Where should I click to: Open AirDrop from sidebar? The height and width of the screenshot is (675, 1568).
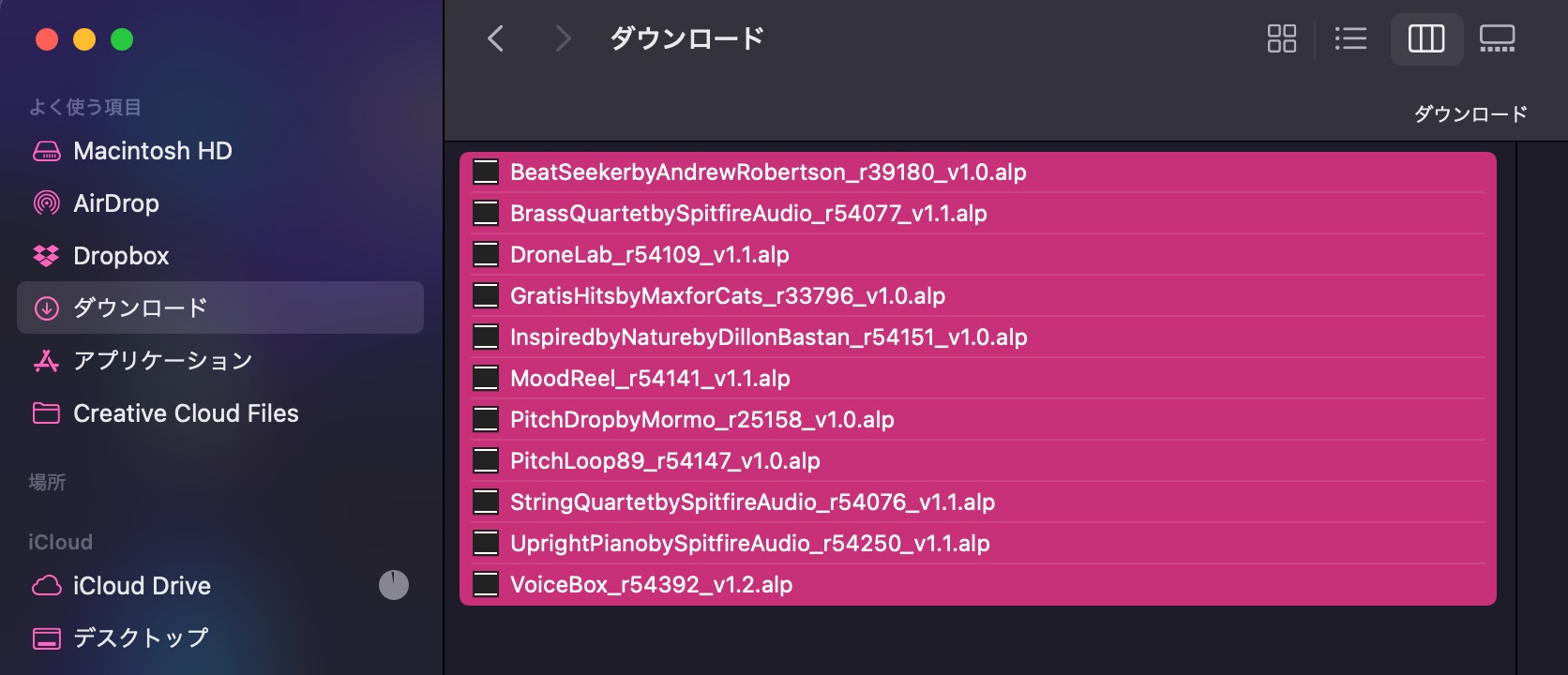point(220,203)
